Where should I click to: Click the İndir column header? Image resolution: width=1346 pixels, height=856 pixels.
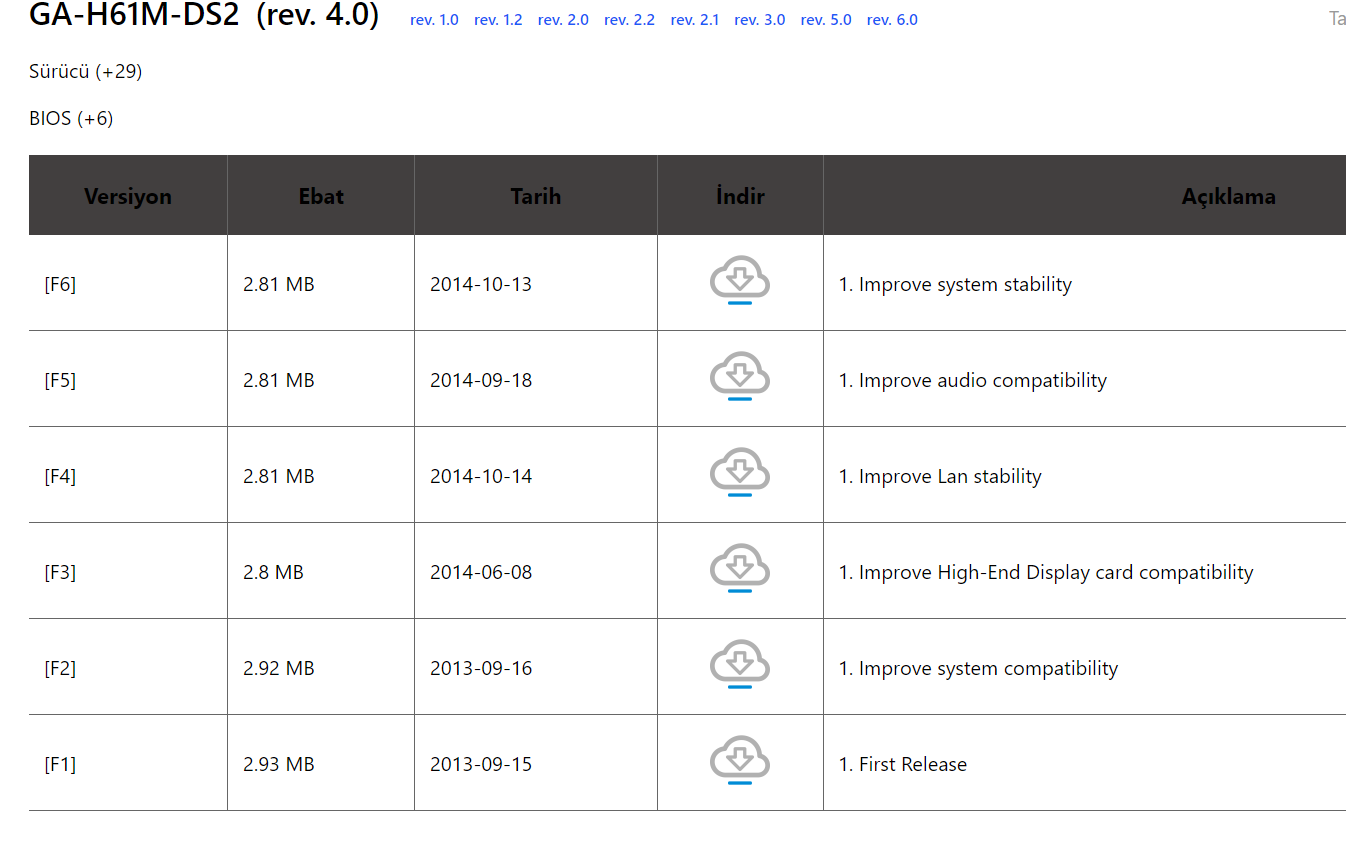(x=741, y=196)
